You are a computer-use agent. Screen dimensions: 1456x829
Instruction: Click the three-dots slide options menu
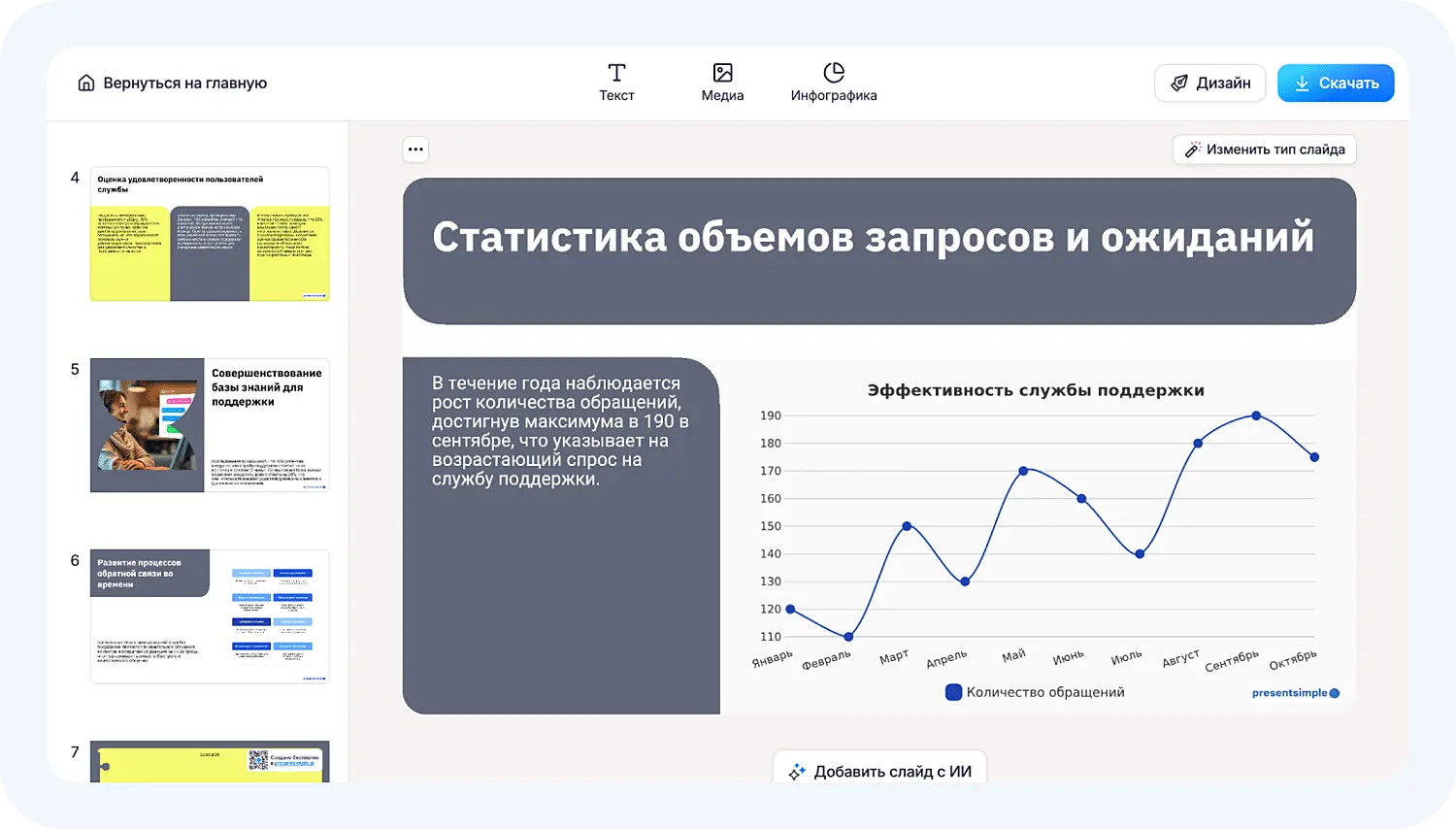point(415,149)
